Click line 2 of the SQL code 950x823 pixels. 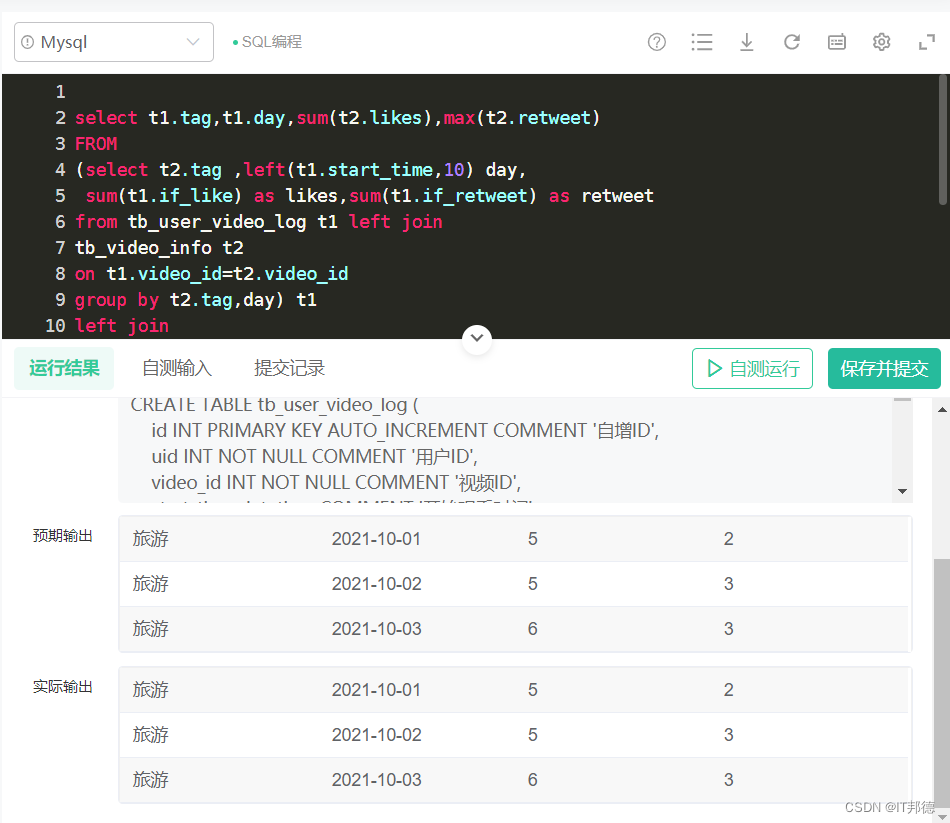pos(337,118)
